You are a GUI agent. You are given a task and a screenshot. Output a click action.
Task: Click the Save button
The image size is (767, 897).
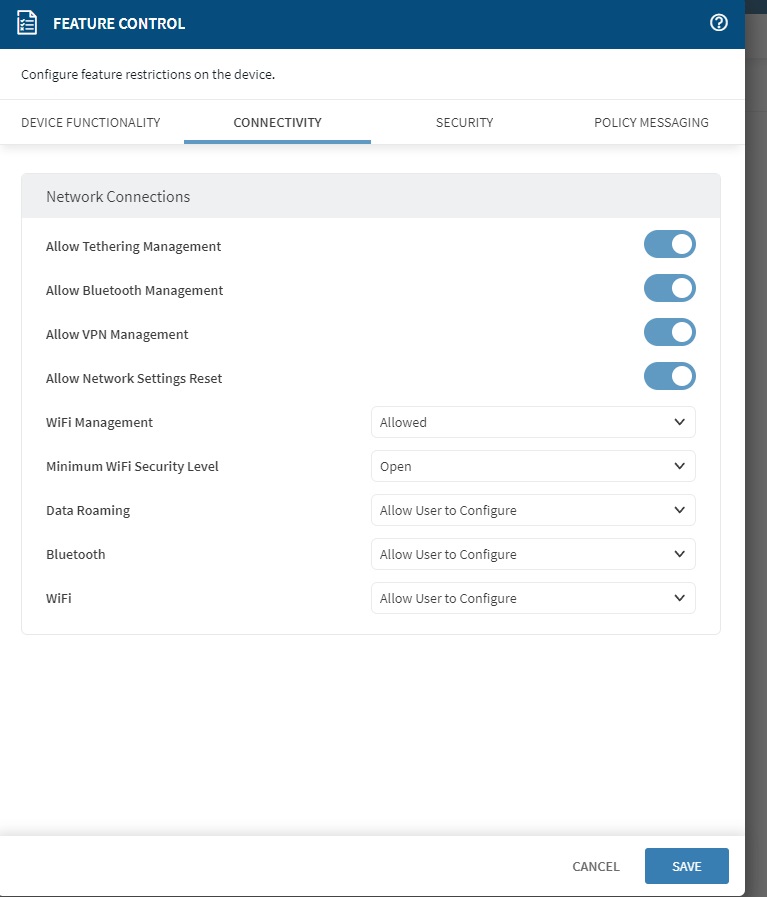686,866
